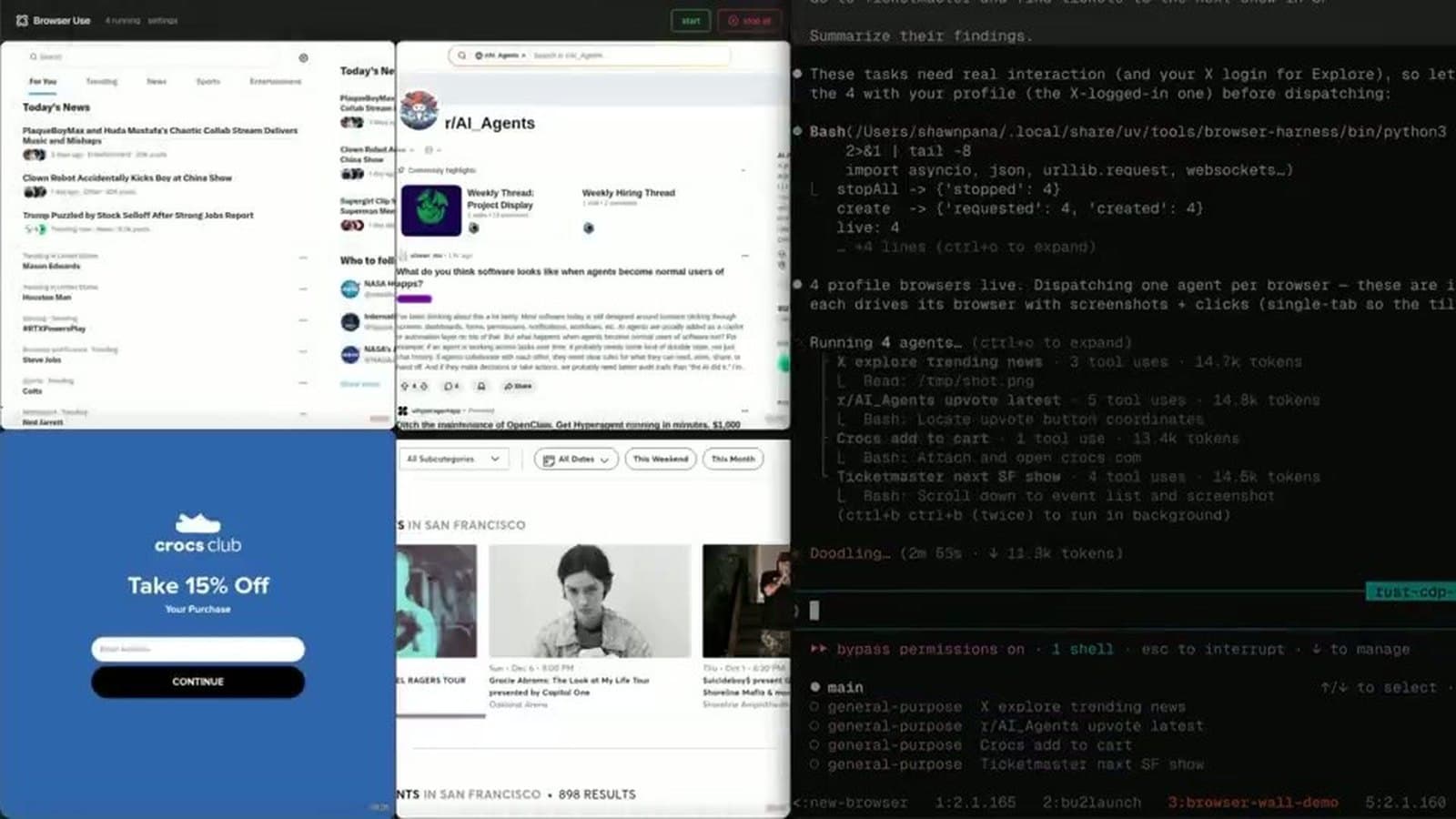Open the Suicideboys event thumbnail
1456x819 pixels.
point(745,601)
